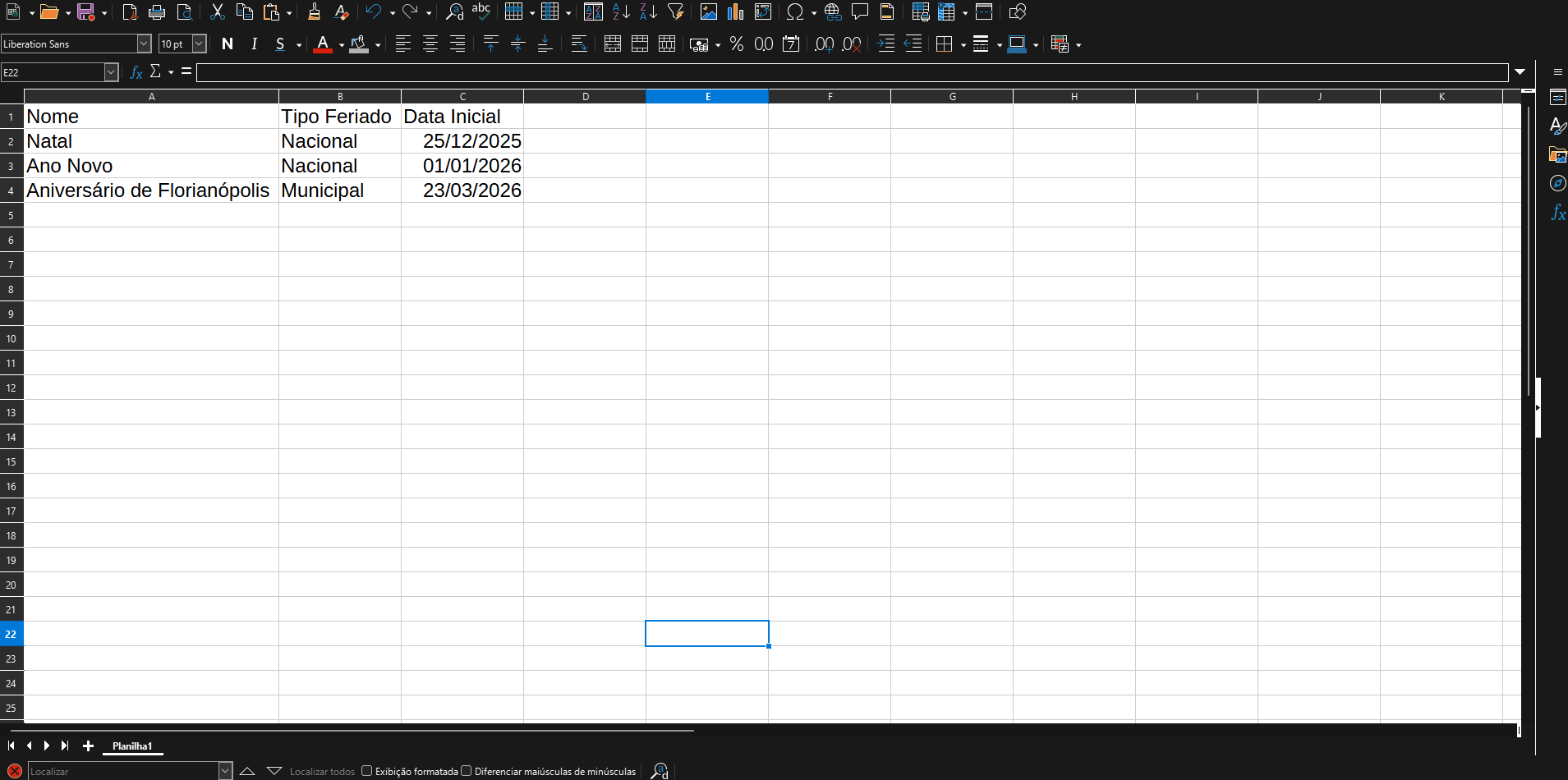
Task: Cut the selection with the scissors icon
Action: 217,12
